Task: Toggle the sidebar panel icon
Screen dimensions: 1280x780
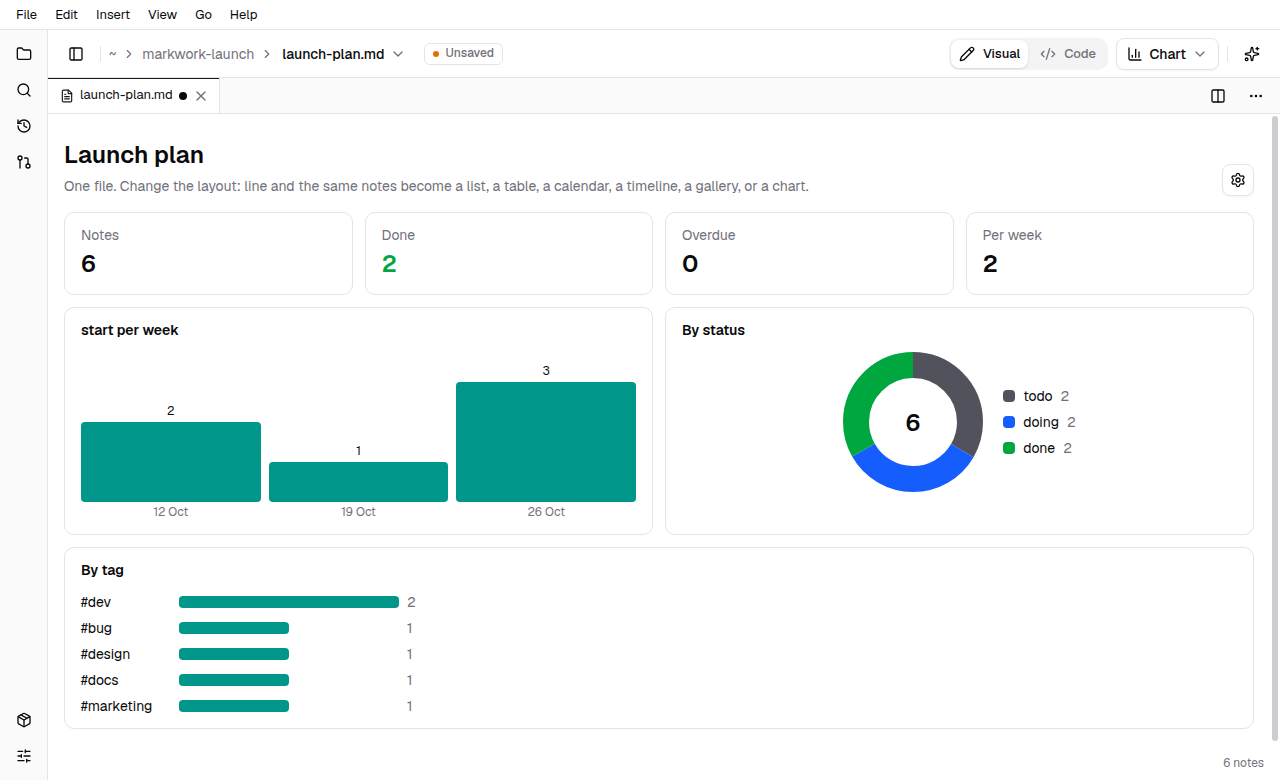Action: pyautogui.click(x=76, y=54)
